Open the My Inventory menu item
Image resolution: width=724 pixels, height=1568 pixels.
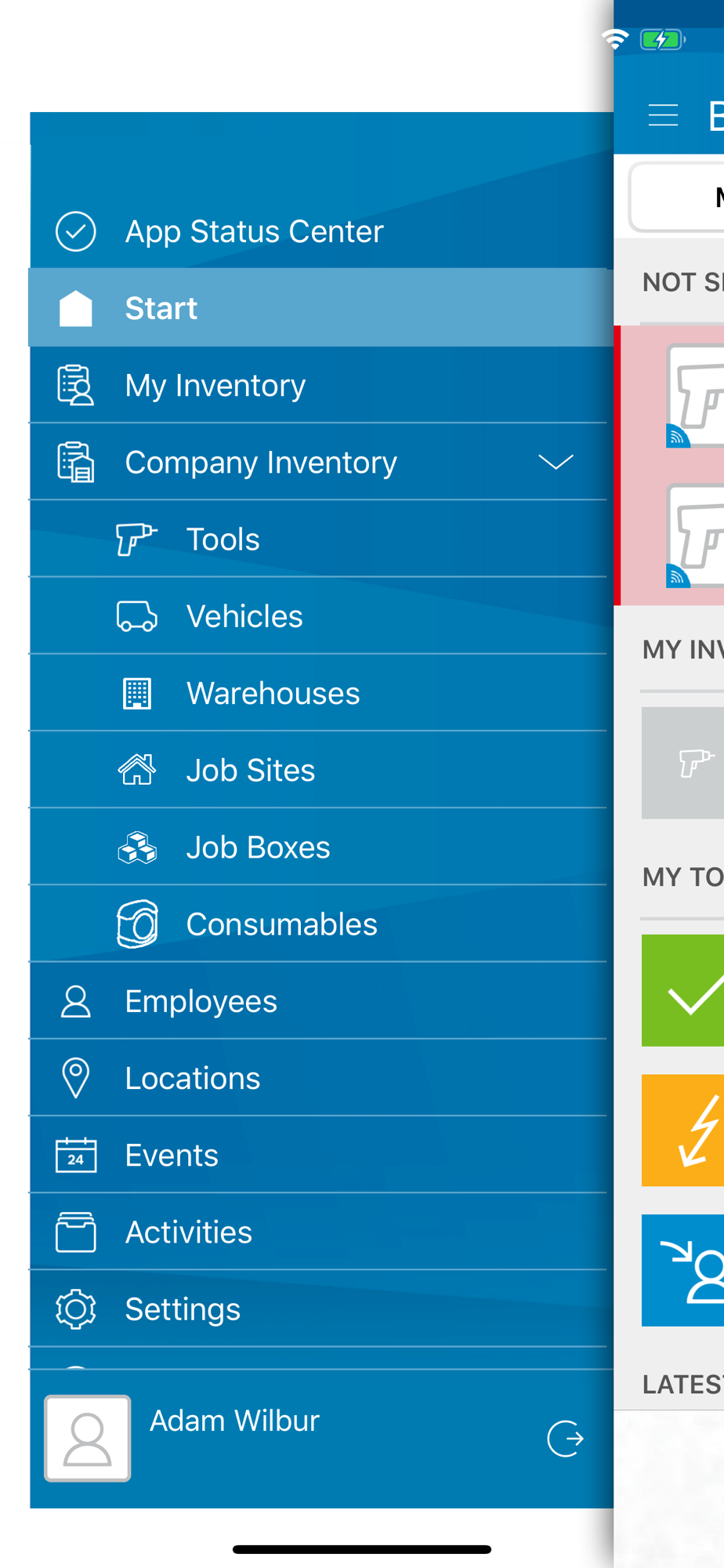click(318, 385)
